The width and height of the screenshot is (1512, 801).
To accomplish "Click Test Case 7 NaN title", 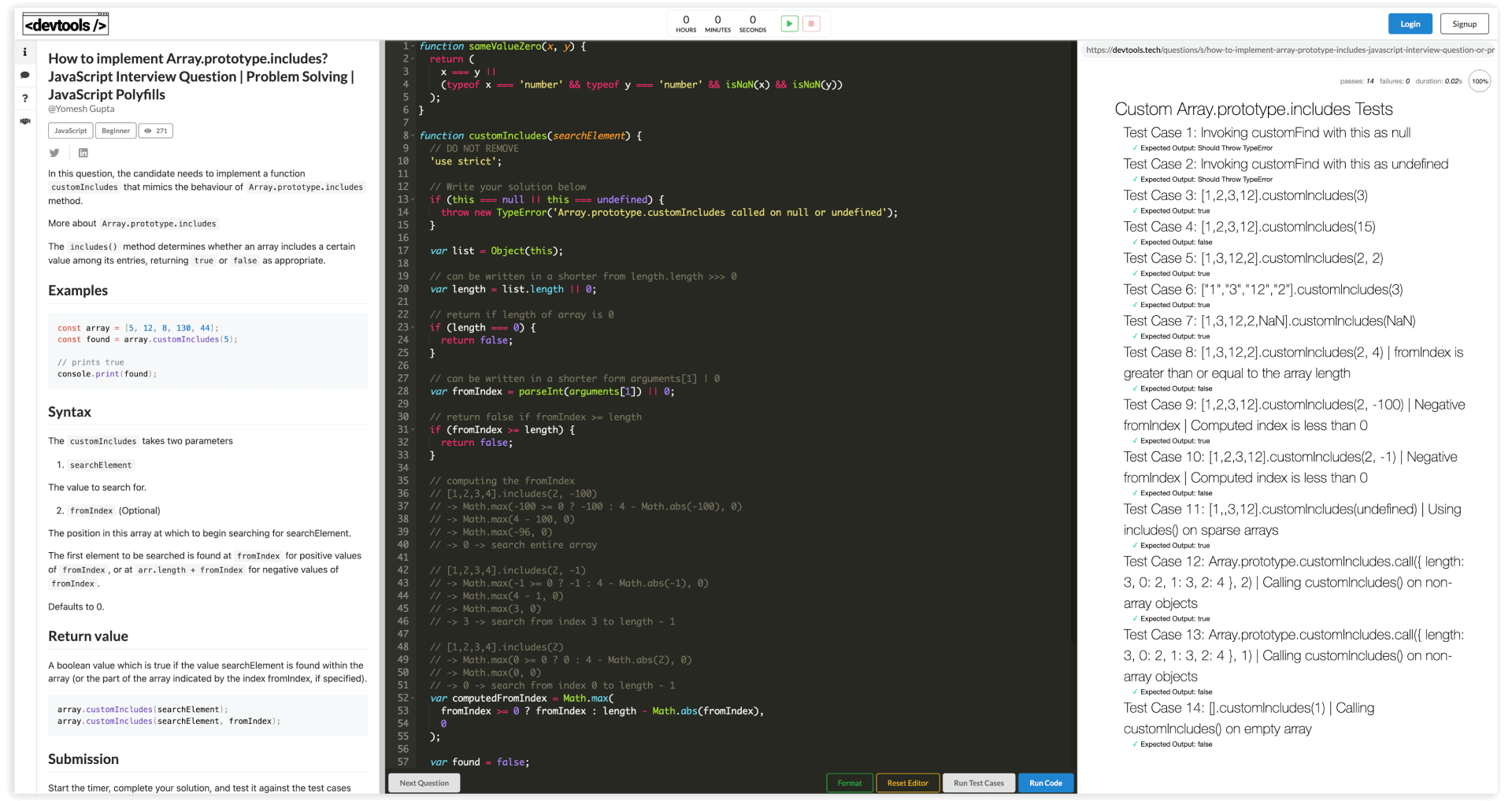I will pos(1269,321).
